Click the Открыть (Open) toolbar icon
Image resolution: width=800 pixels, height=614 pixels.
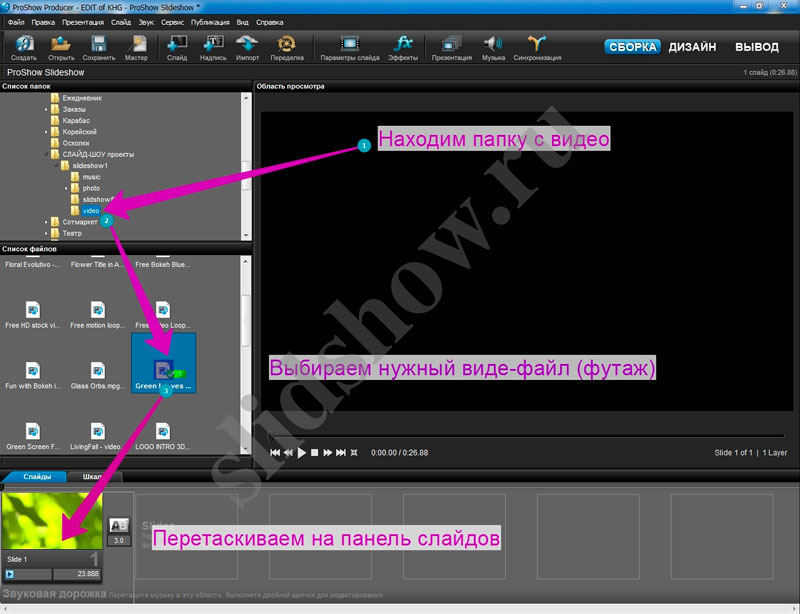pos(61,47)
